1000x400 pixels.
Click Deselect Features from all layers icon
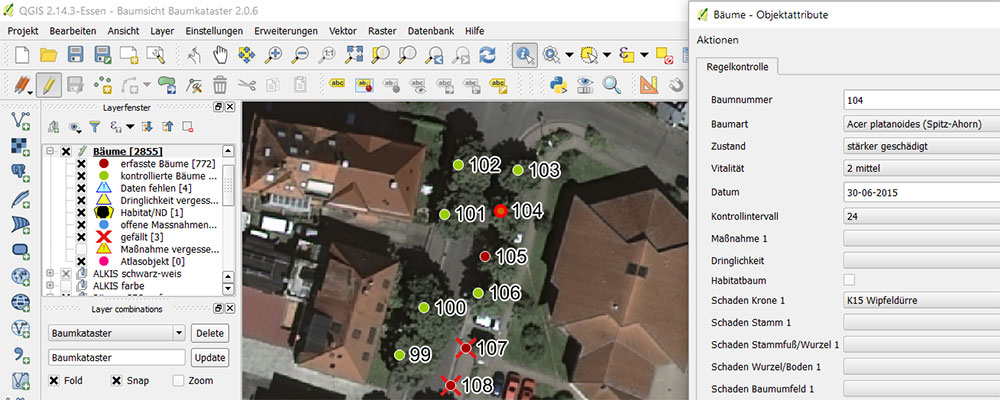664,55
